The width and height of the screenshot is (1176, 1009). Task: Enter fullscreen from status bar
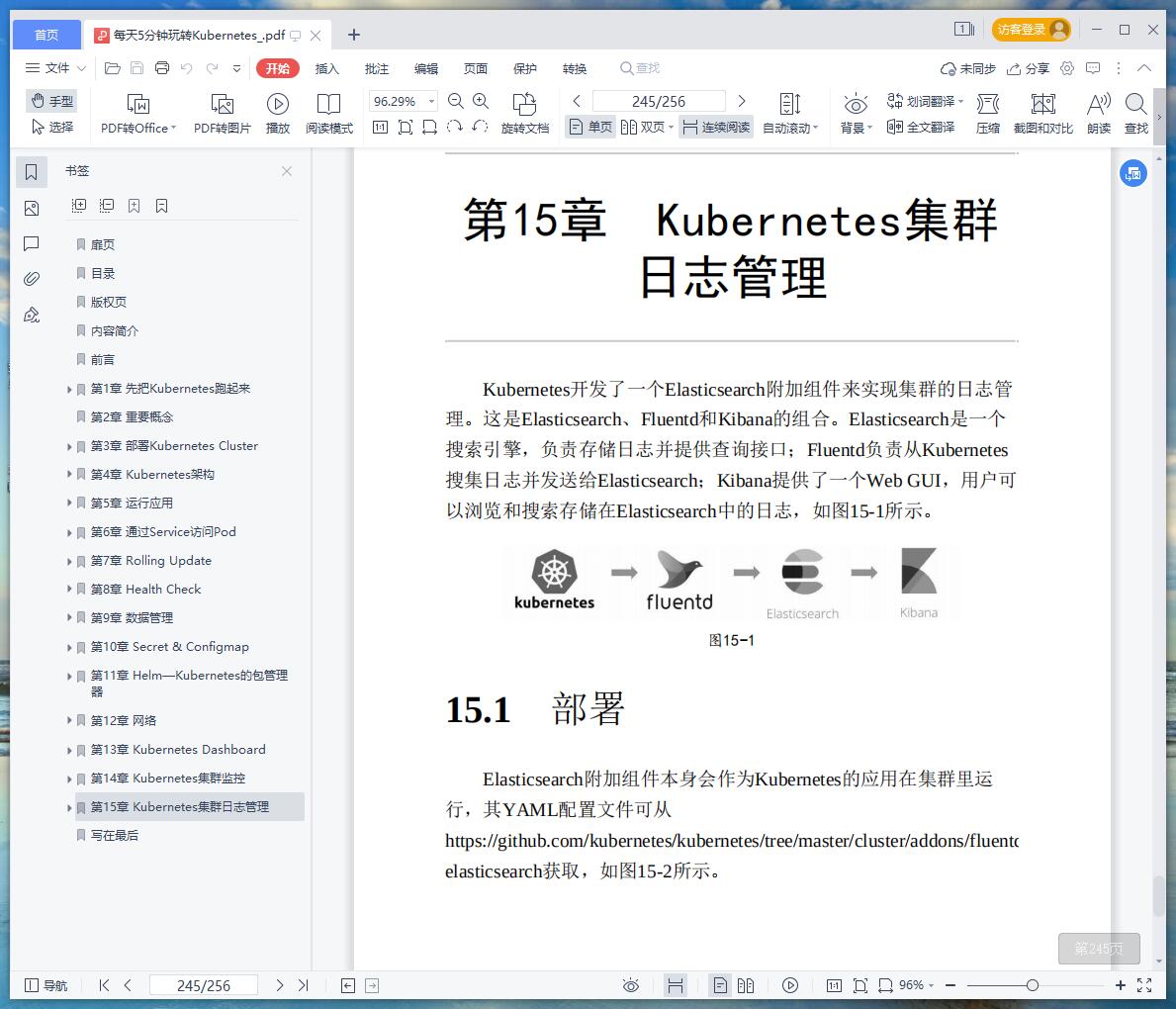click(x=1144, y=985)
